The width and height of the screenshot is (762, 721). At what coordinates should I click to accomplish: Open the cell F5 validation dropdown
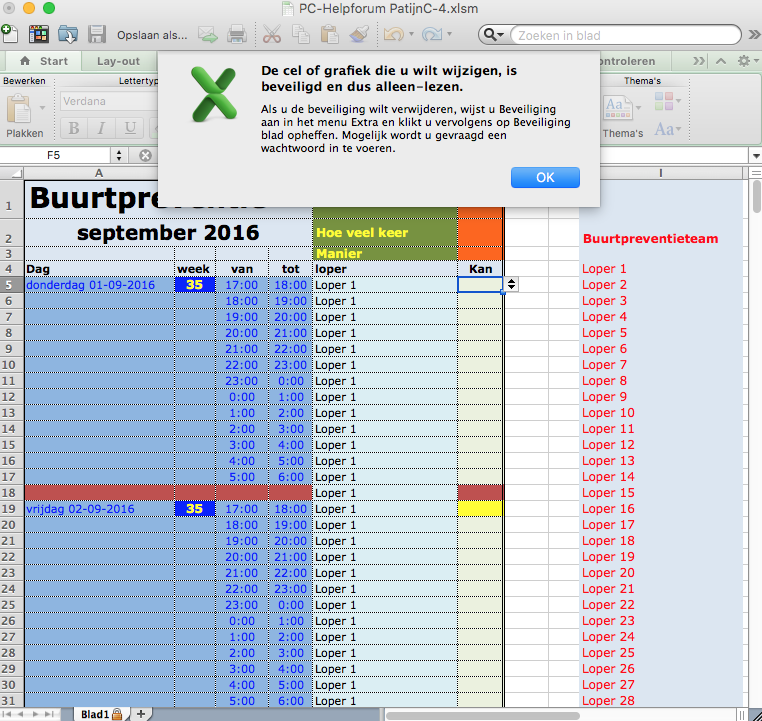point(511,284)
